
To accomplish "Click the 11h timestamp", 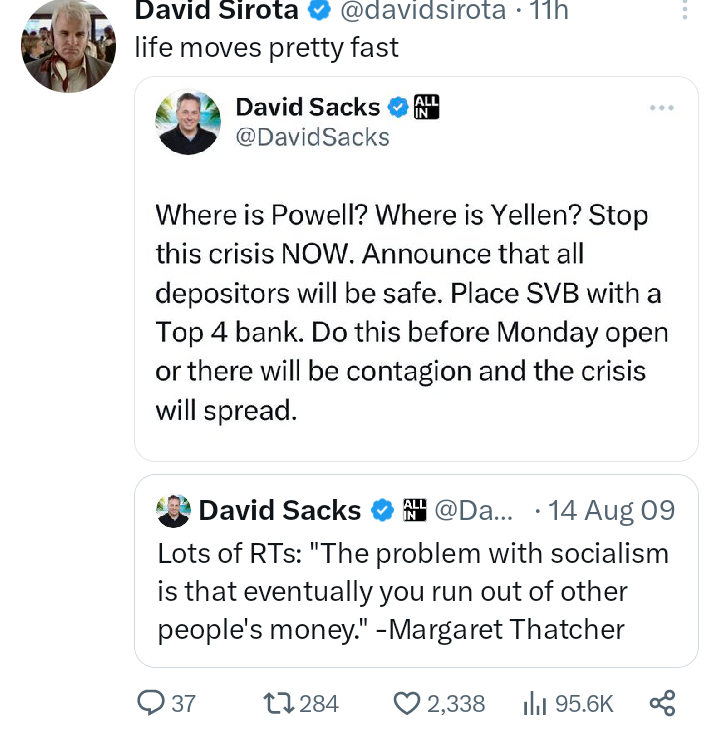I will (x=548, y=11).
